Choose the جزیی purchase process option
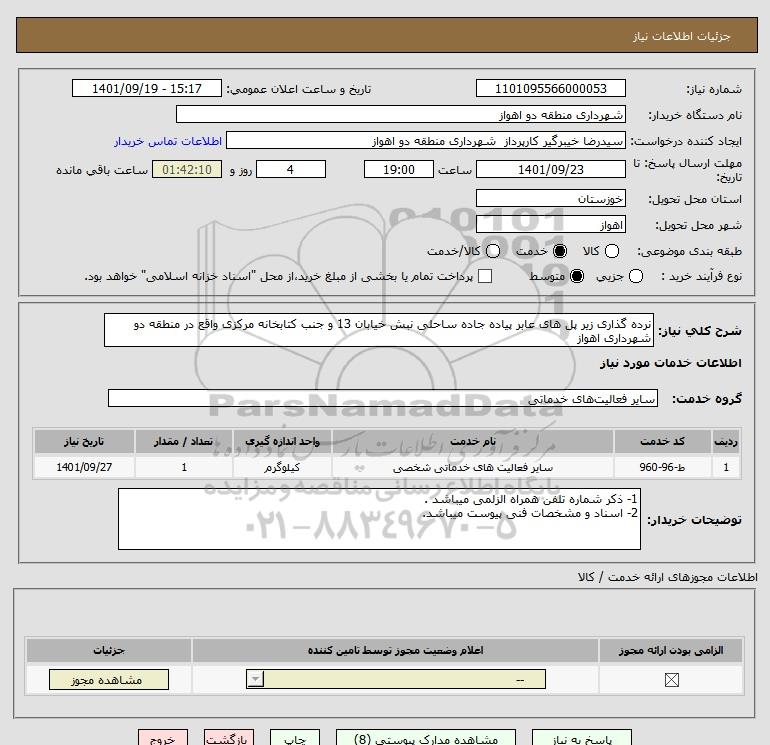Image resolution: width=770 pixels, height=745 pixels. click(635, 276)
